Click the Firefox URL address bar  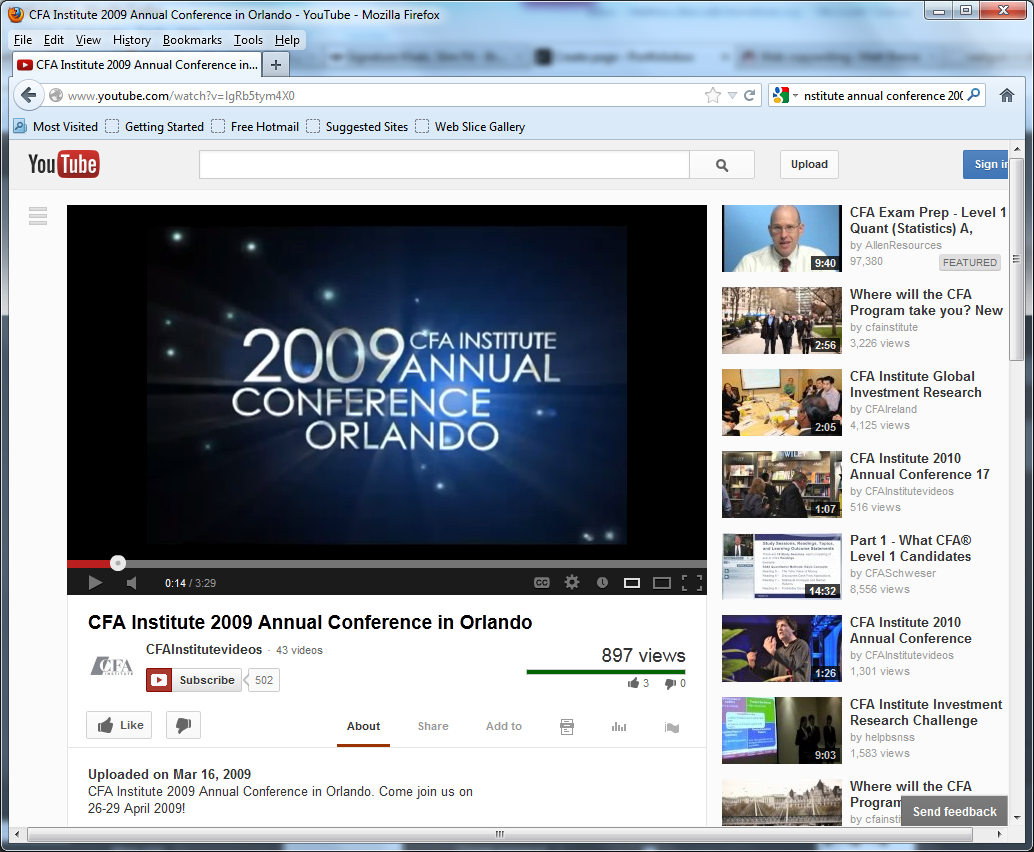382,96
